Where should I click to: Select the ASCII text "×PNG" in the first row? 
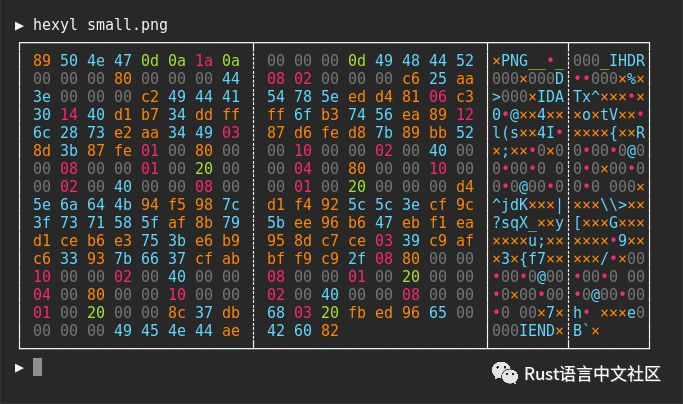[x=510, y=61]
